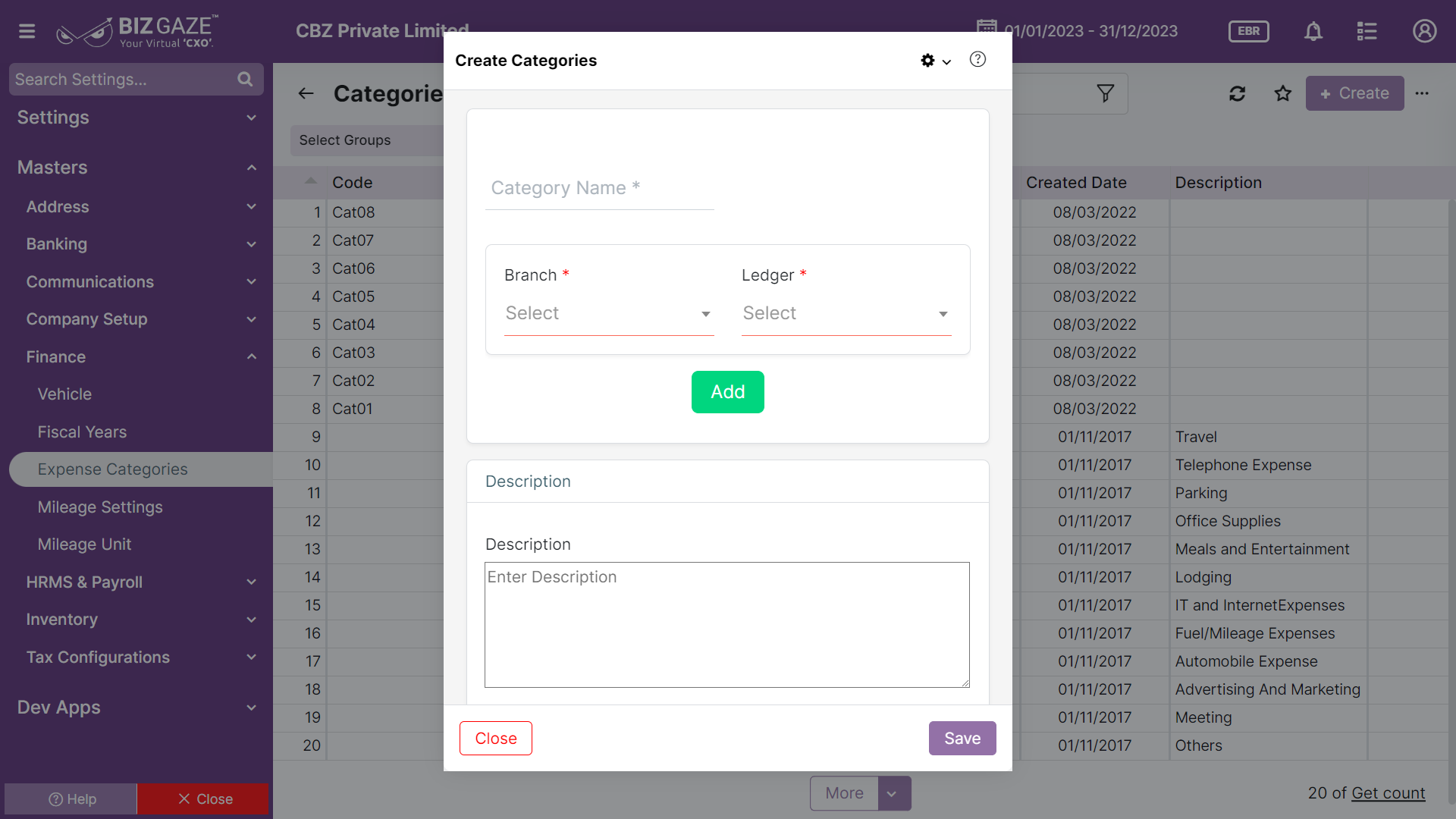1456x819 pixels.
Task: Open the task list icon in header
Action: tap(1367, 31)
